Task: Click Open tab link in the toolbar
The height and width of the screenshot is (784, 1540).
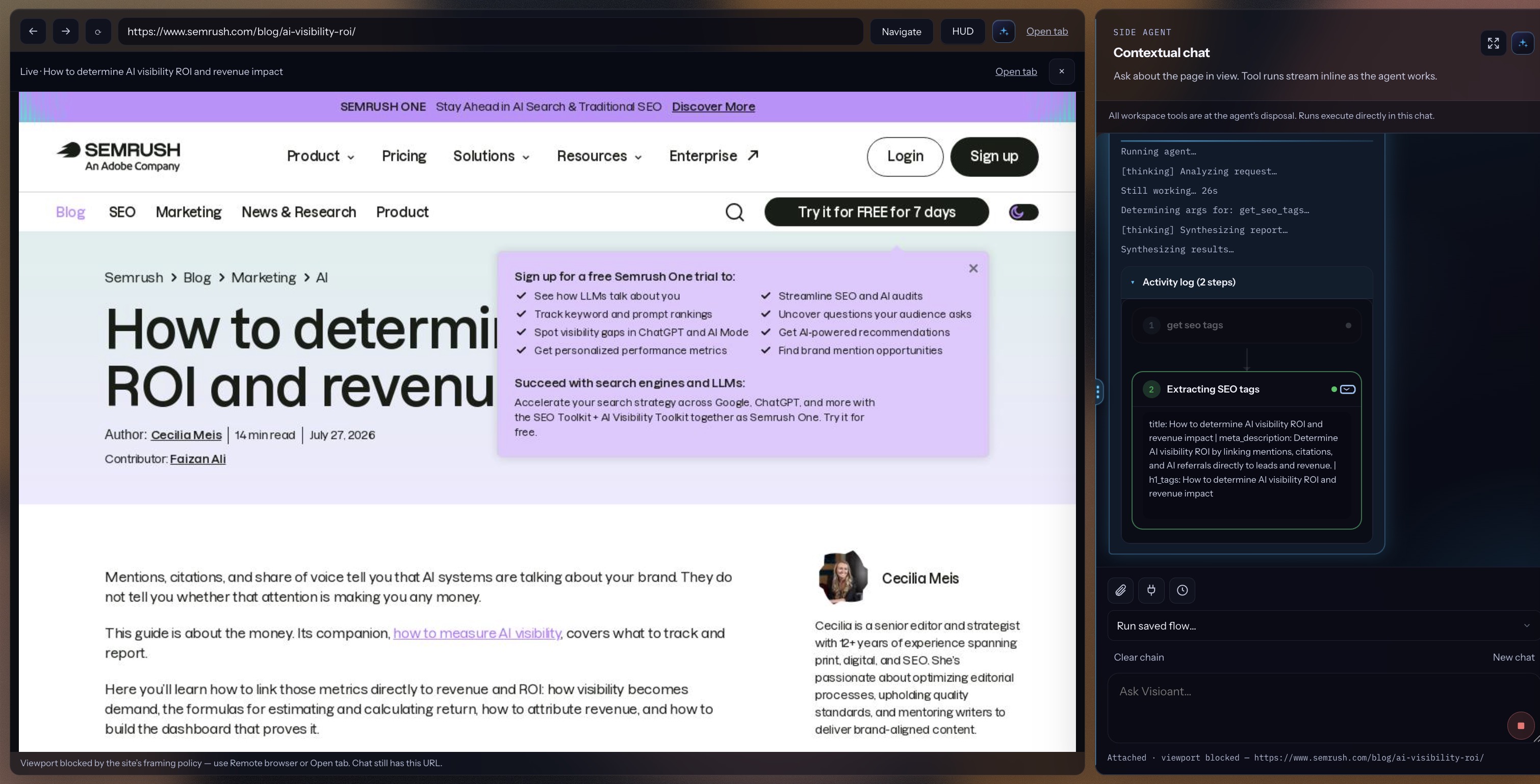Action: [x=1047, y=31]
